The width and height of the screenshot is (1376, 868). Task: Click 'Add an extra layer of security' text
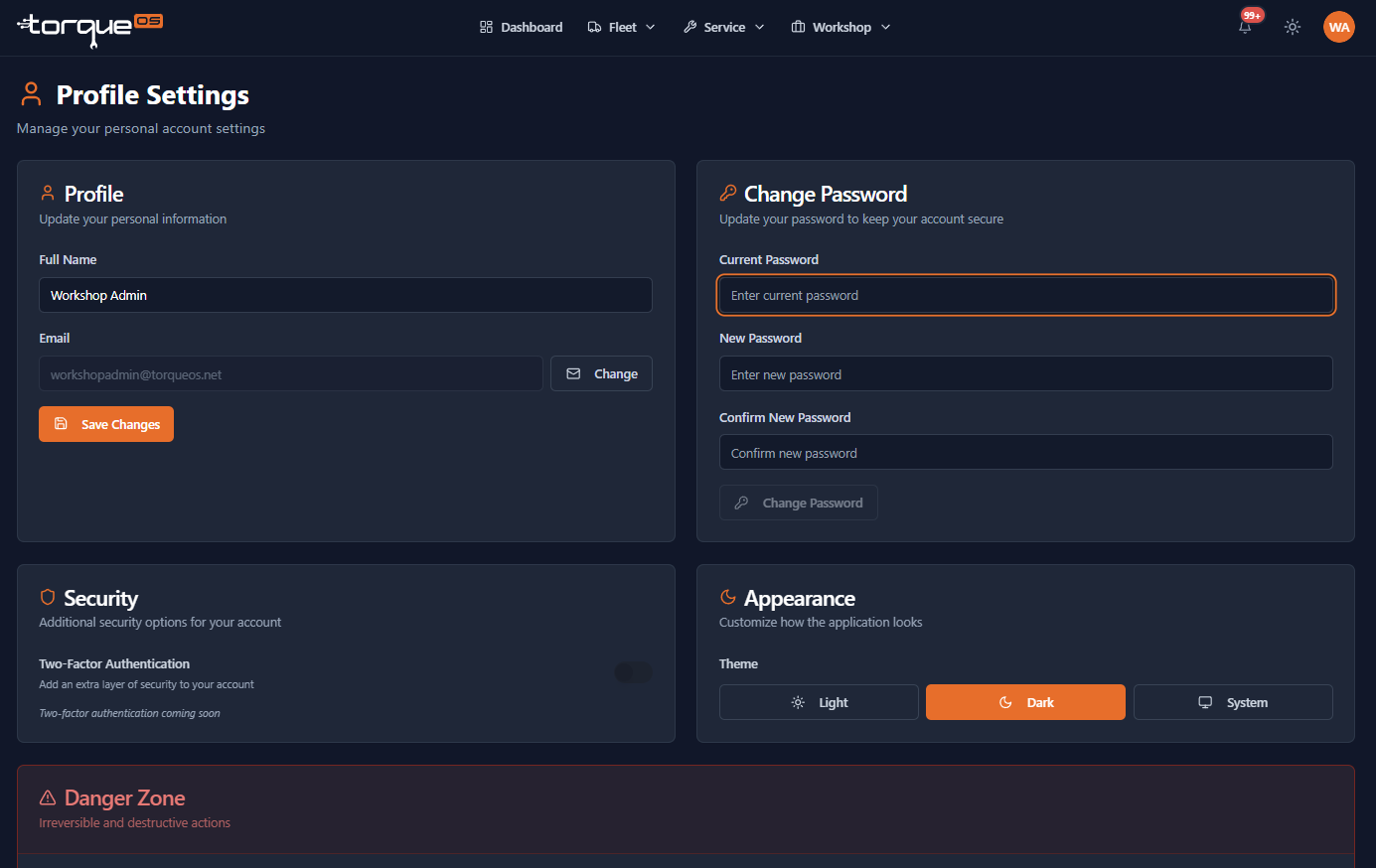coord(146,684)
